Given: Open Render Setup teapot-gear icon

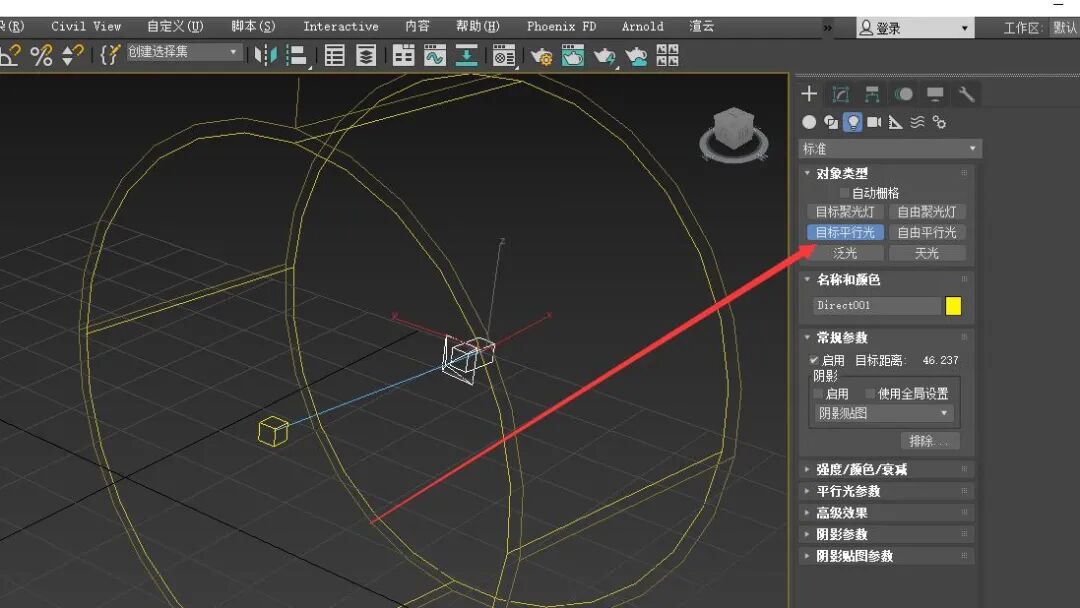Looking at the screenshot, I should click(x=541, y=55).
